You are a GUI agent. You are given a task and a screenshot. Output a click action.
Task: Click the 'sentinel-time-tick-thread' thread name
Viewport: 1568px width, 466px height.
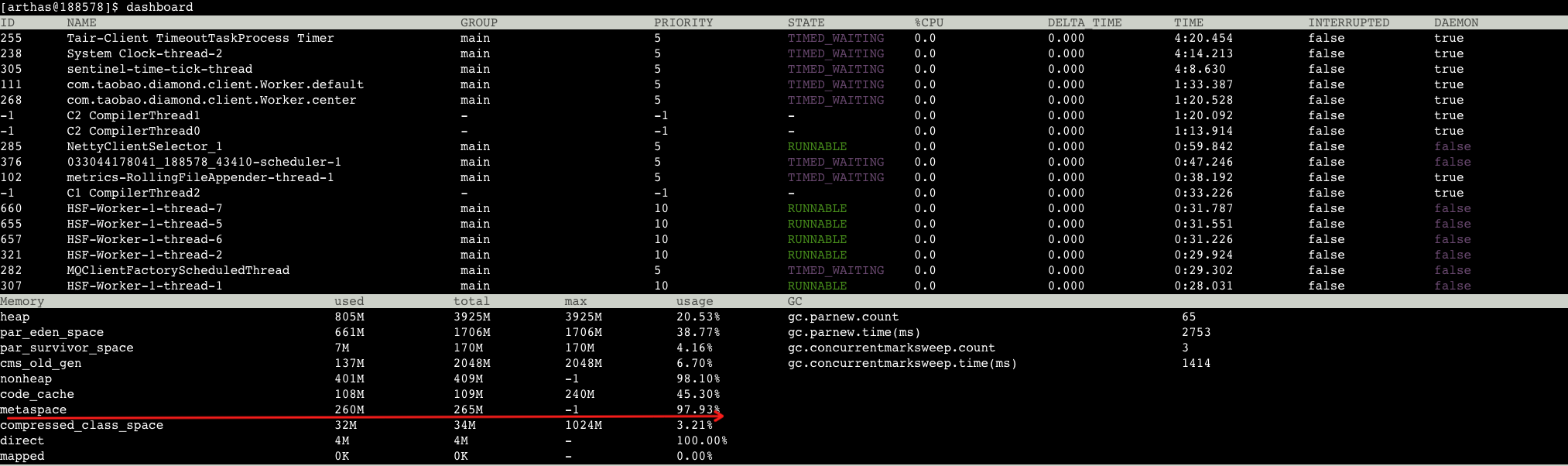(x=159, y=69)
